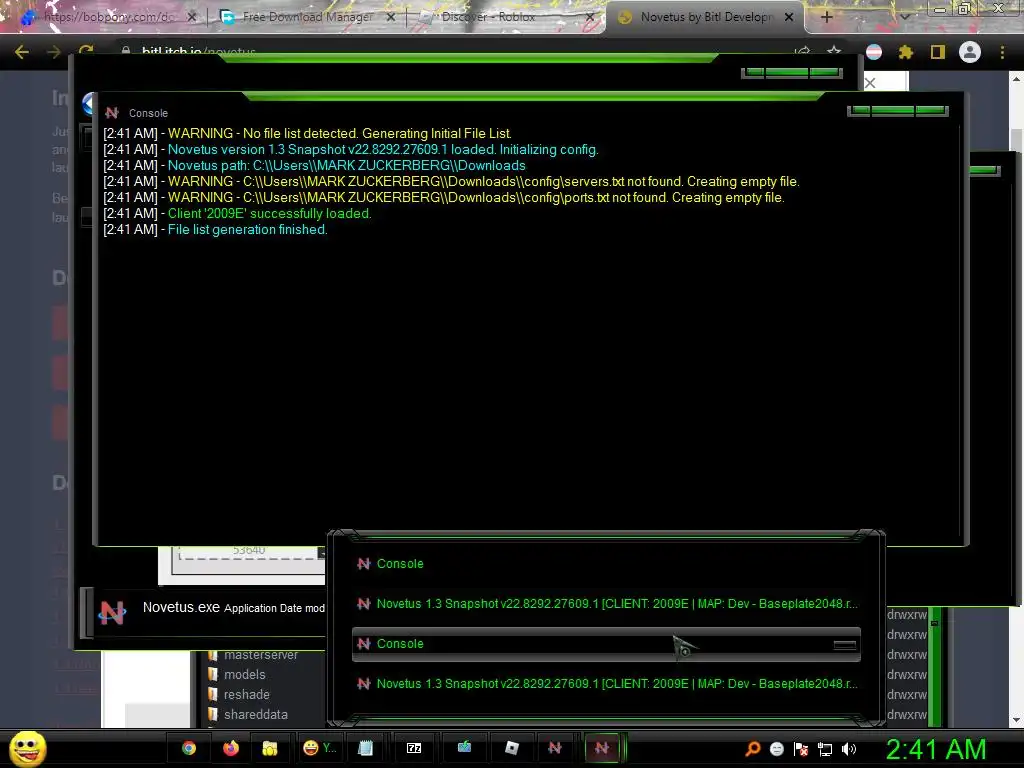Screen dimensions: 1024x768
Task: Open the network tray icon
Action: [825, 749]
